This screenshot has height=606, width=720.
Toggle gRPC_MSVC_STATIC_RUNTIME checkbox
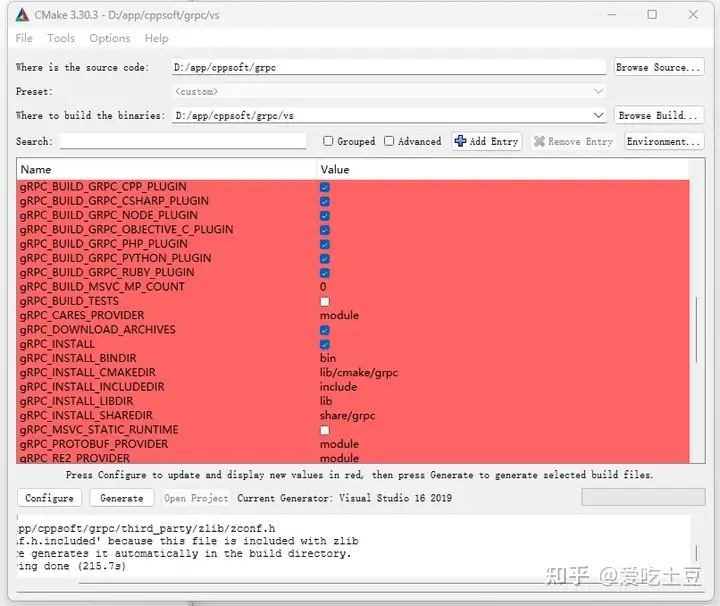(x=325, y=430)
